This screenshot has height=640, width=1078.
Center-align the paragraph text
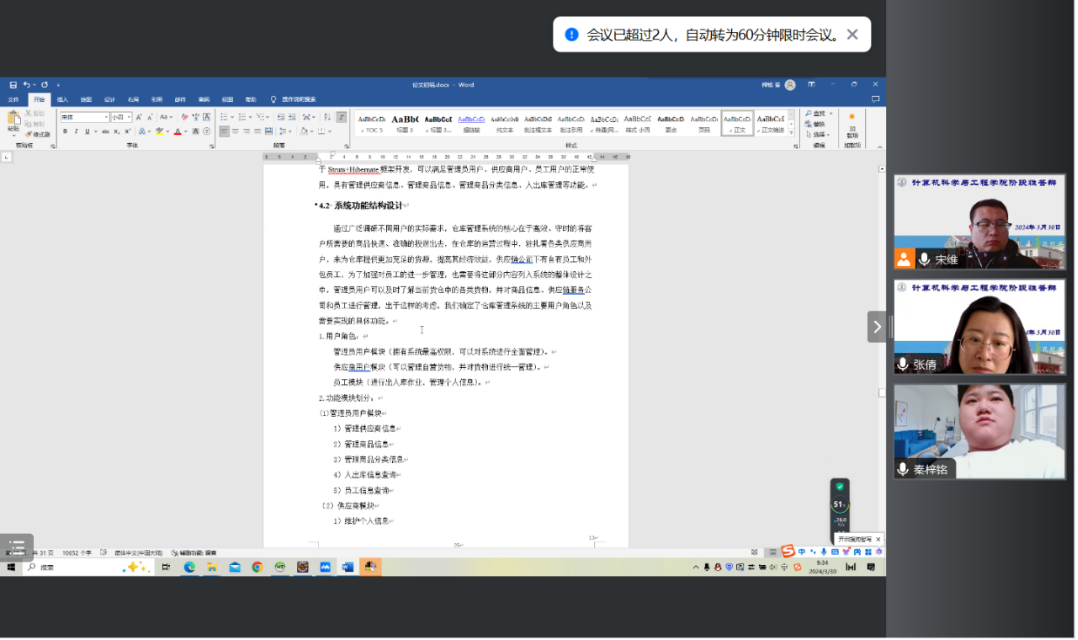(x=237, y=131)
